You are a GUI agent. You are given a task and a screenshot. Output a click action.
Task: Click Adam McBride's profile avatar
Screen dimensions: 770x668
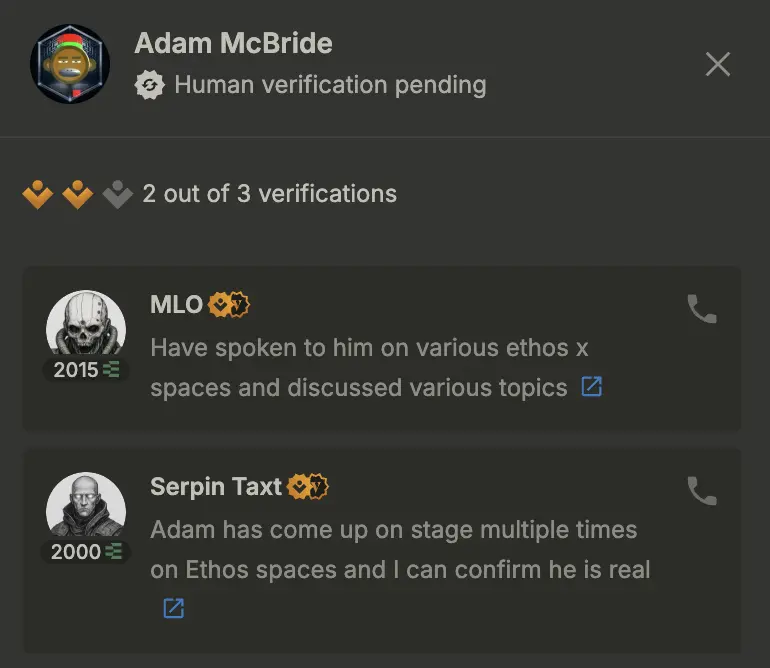pos(70,64)
